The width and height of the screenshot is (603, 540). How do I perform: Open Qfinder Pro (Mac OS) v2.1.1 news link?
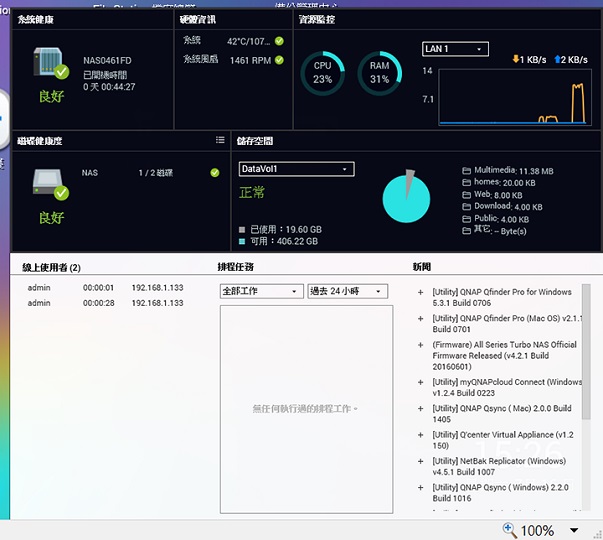coord(507,324)
